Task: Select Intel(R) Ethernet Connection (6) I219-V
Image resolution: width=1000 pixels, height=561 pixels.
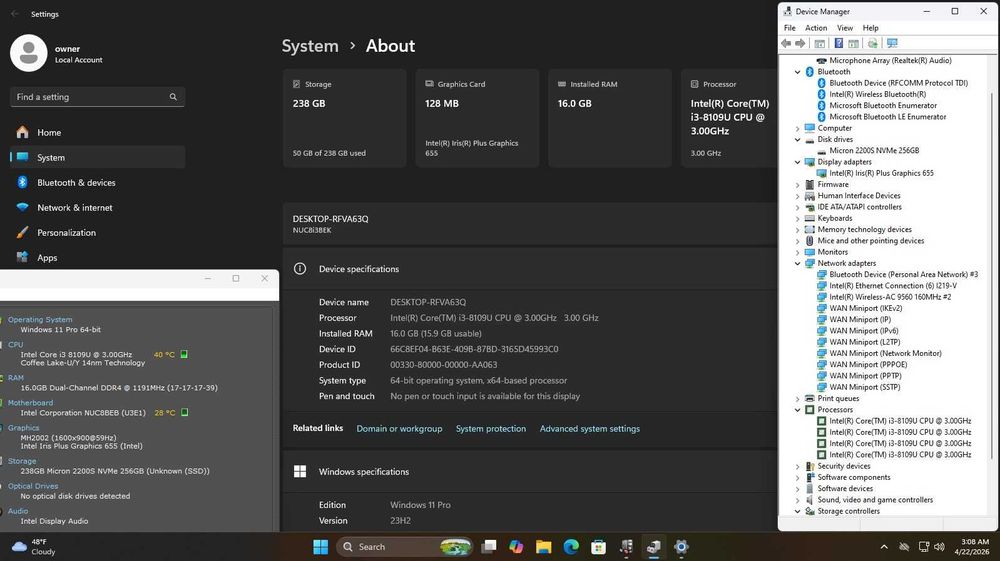Action: (x=893, y=286)
